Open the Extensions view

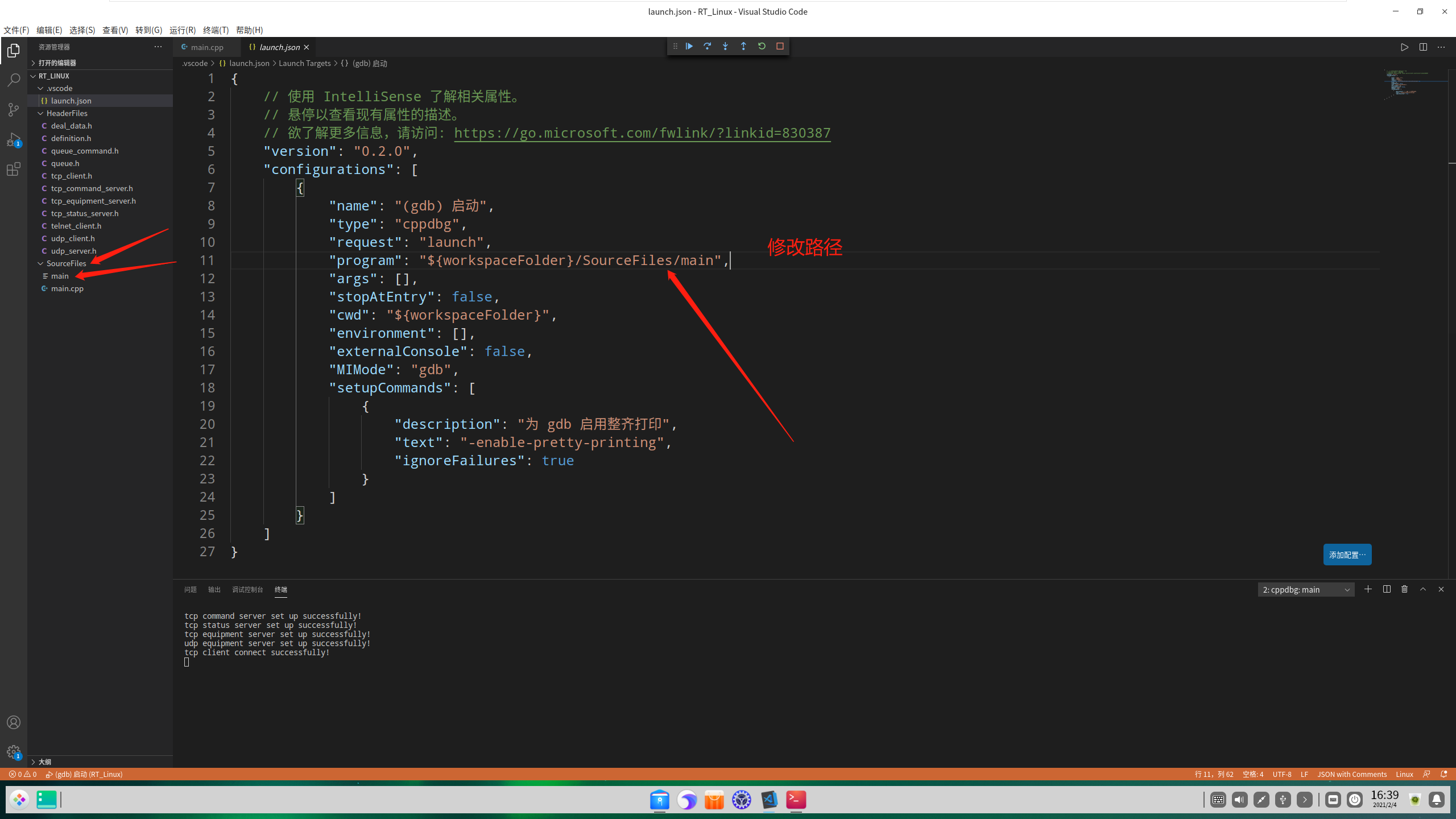[14, 169]
